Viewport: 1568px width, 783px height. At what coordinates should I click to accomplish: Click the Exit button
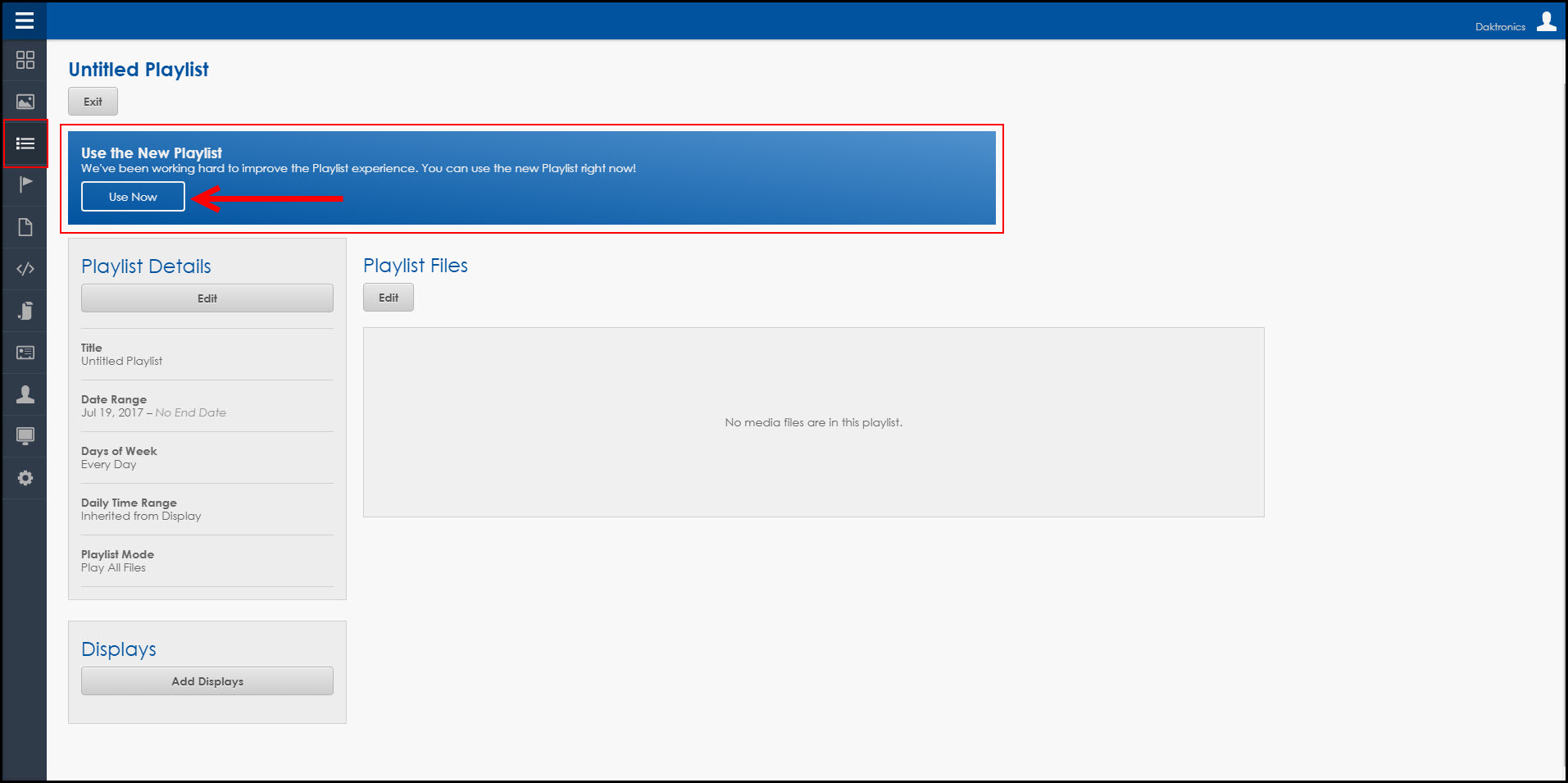(93, 102)
